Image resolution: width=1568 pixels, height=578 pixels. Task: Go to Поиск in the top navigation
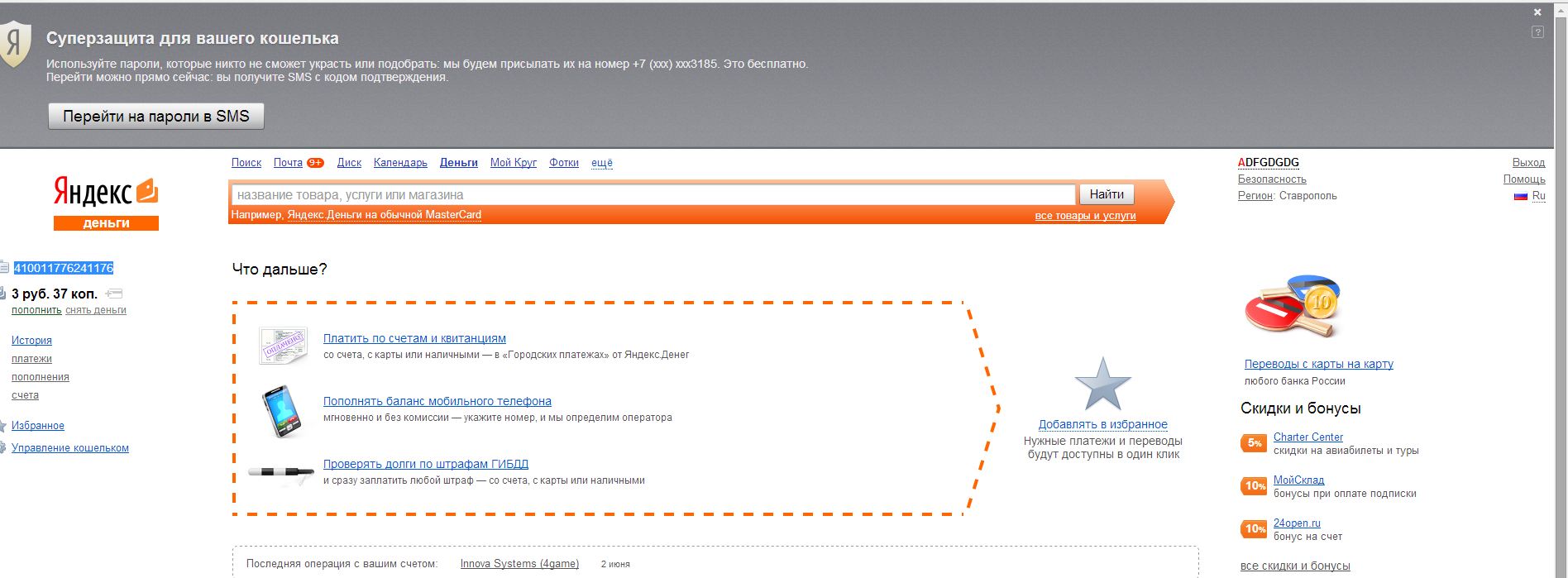click(x=246, y=163)
